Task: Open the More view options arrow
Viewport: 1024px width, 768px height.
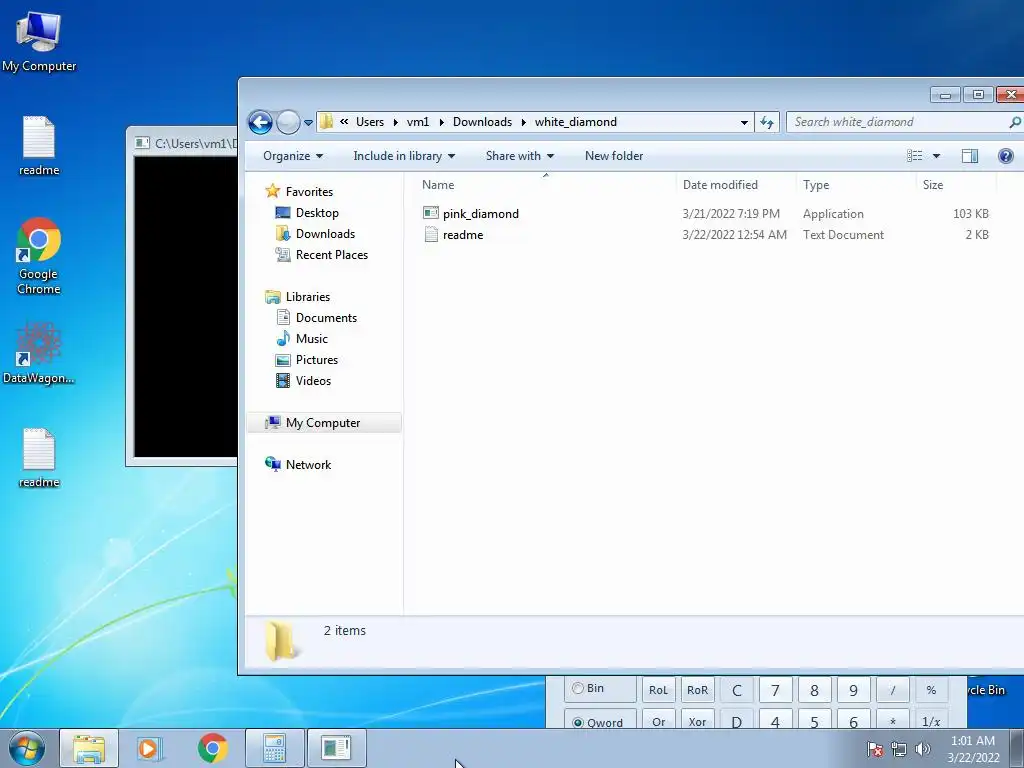Action: pyautogui.click(x=936, y=156)
